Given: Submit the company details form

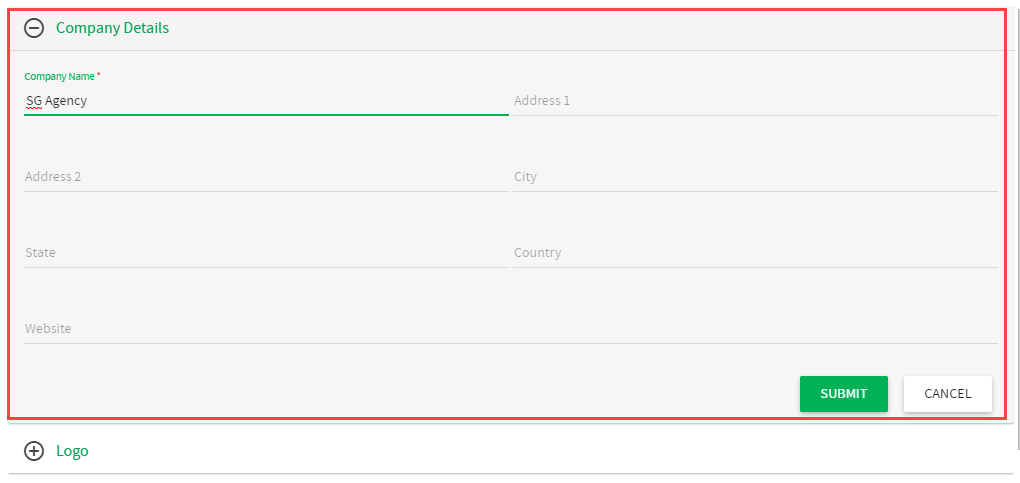Looking at the screenshot, I should 844,394.
